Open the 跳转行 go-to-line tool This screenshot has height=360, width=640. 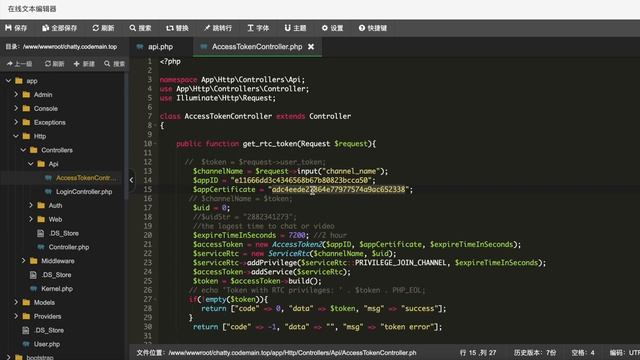(x=218, y=28)
